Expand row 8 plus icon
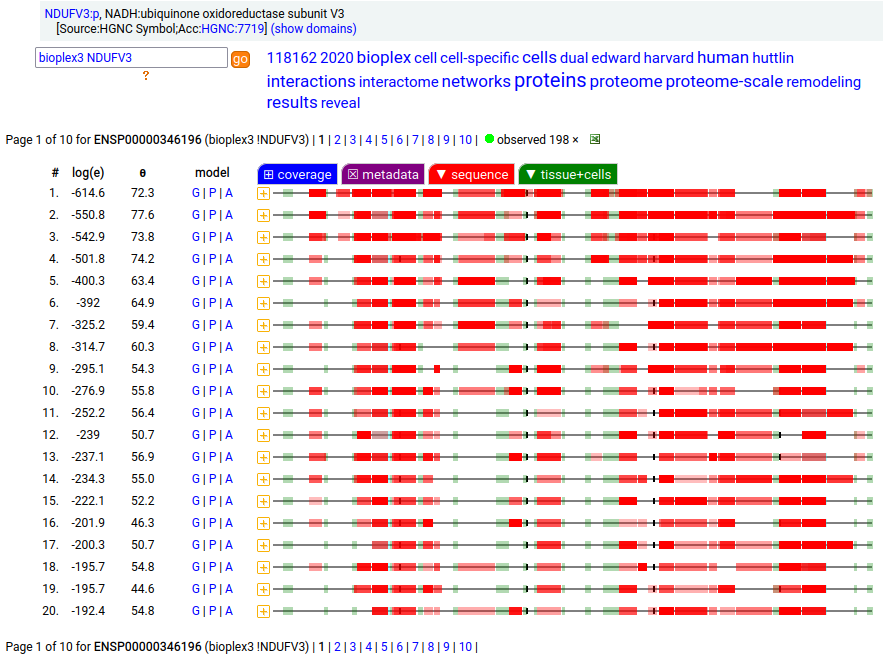The height and width of the screenshot is (662, 883). [x=263, y=347]
